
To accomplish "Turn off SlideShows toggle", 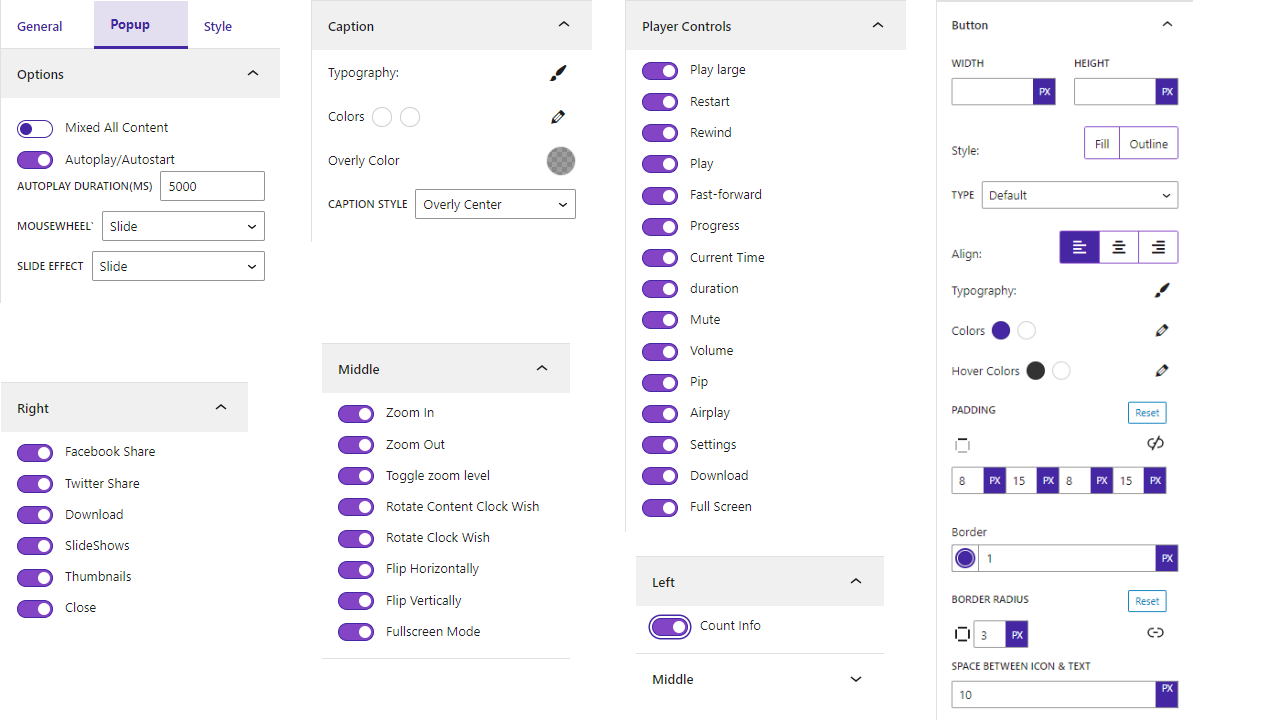I will 35,547.
